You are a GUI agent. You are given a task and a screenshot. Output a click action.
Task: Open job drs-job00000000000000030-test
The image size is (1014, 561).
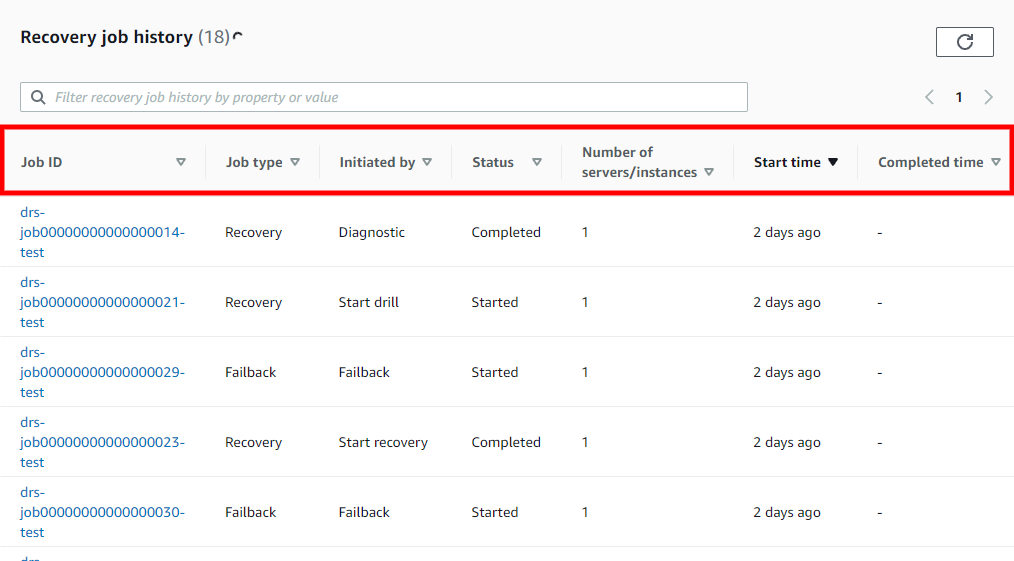pos(102,512)
